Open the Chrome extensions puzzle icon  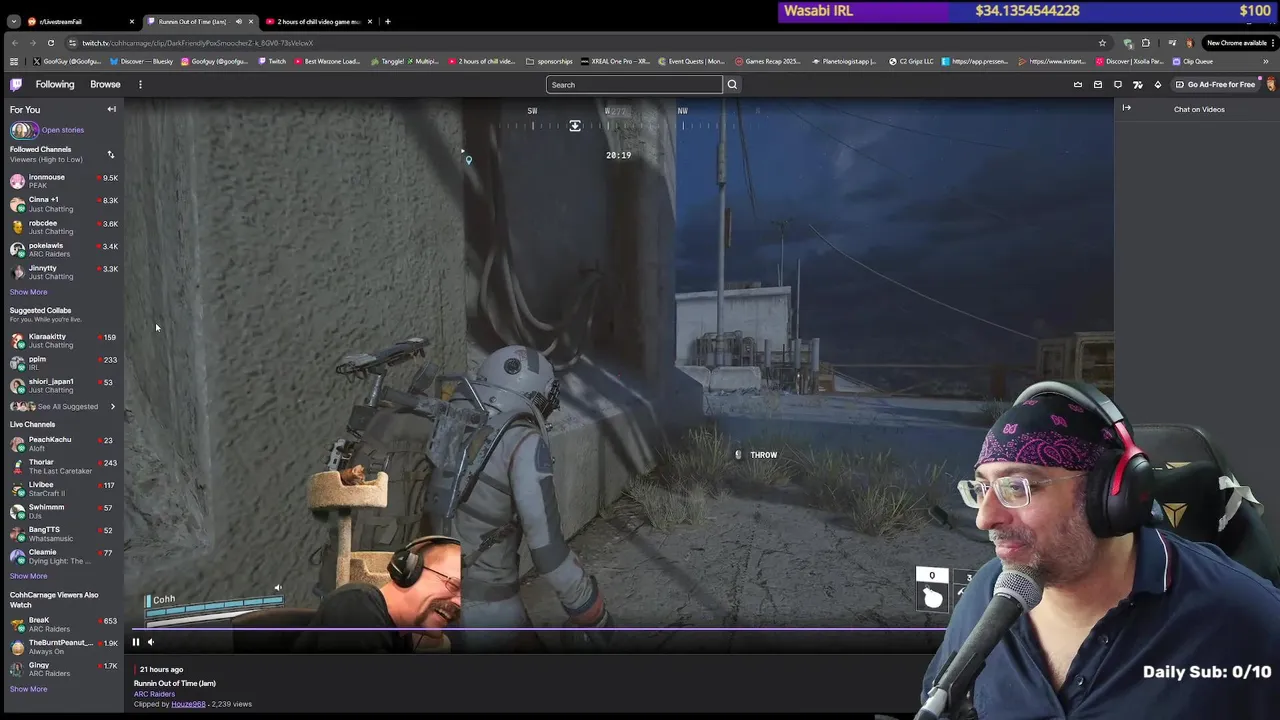(1146, 43)
